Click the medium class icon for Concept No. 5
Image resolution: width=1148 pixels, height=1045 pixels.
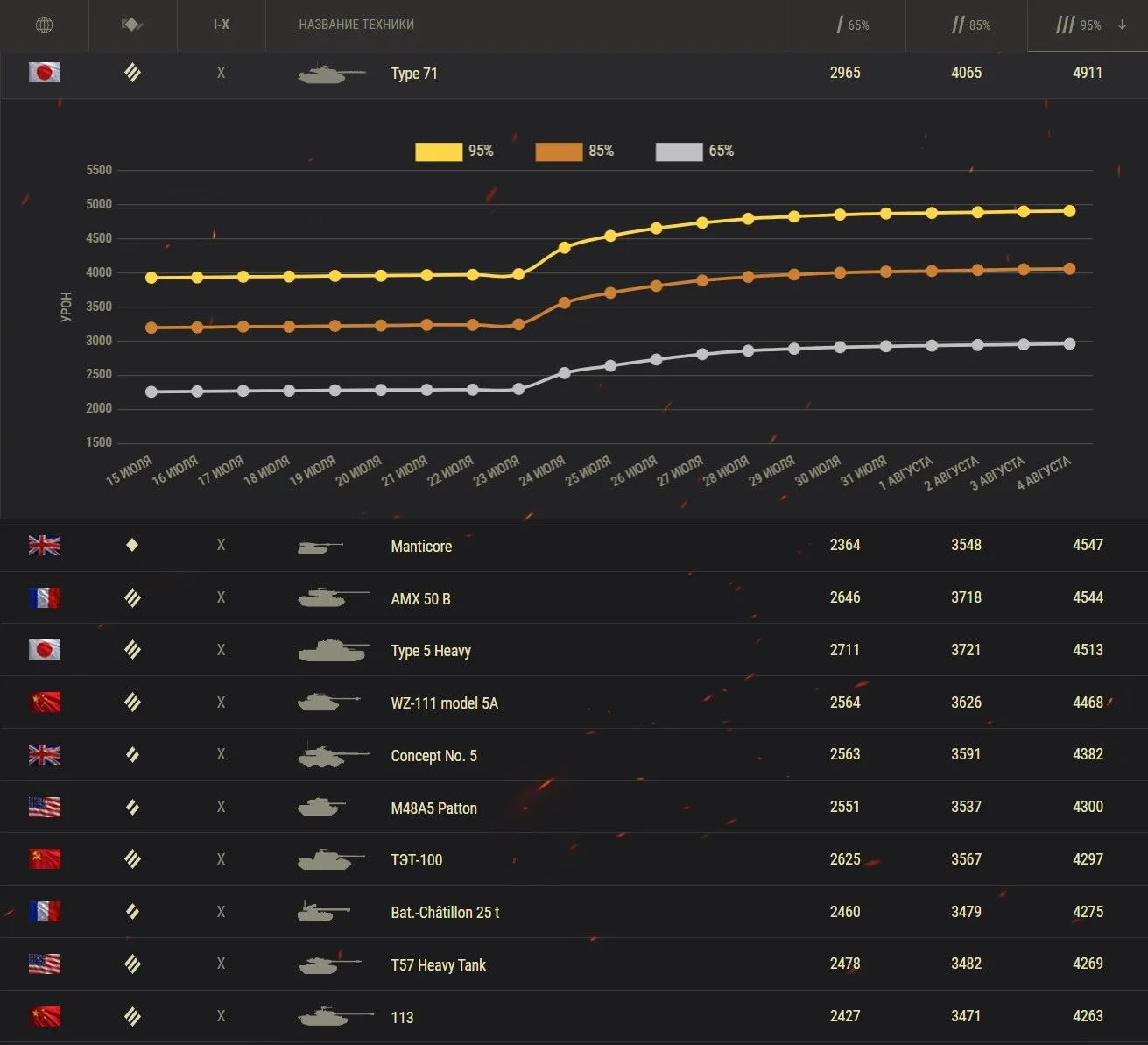(x=132, y=754)
